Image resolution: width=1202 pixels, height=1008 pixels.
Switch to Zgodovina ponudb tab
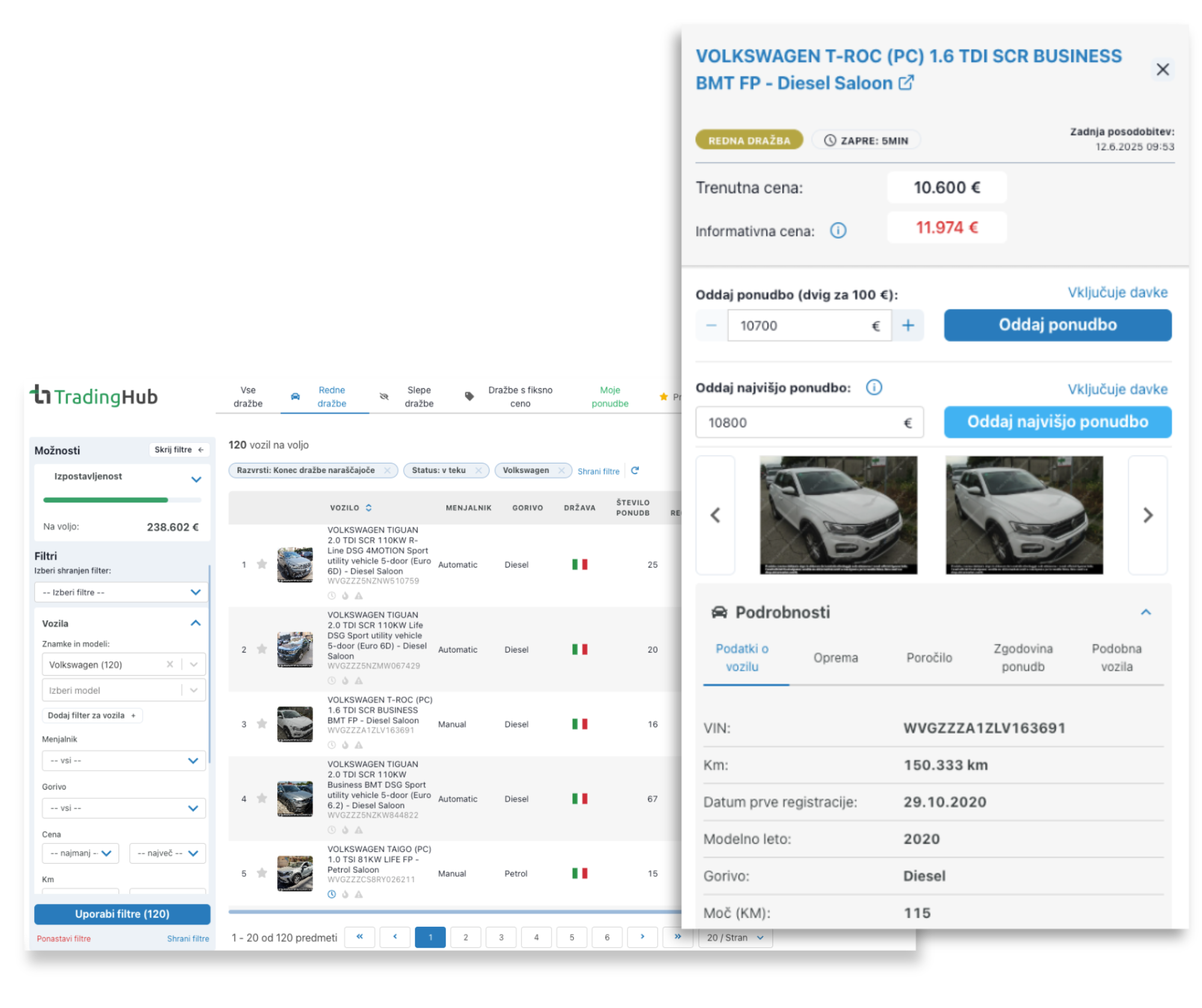point(1023,658)
